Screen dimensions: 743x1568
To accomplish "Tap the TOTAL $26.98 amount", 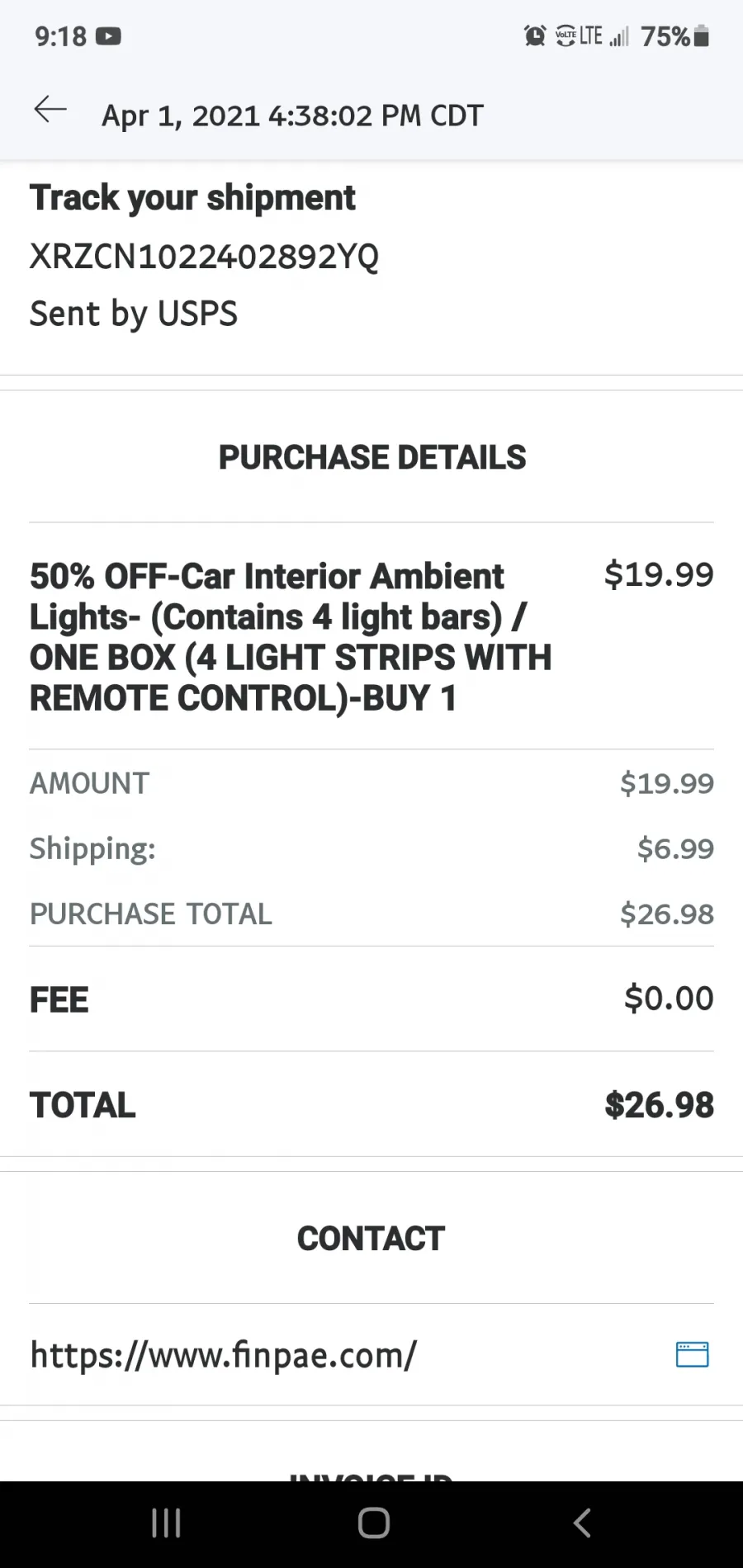I will tap(659, 1105).
